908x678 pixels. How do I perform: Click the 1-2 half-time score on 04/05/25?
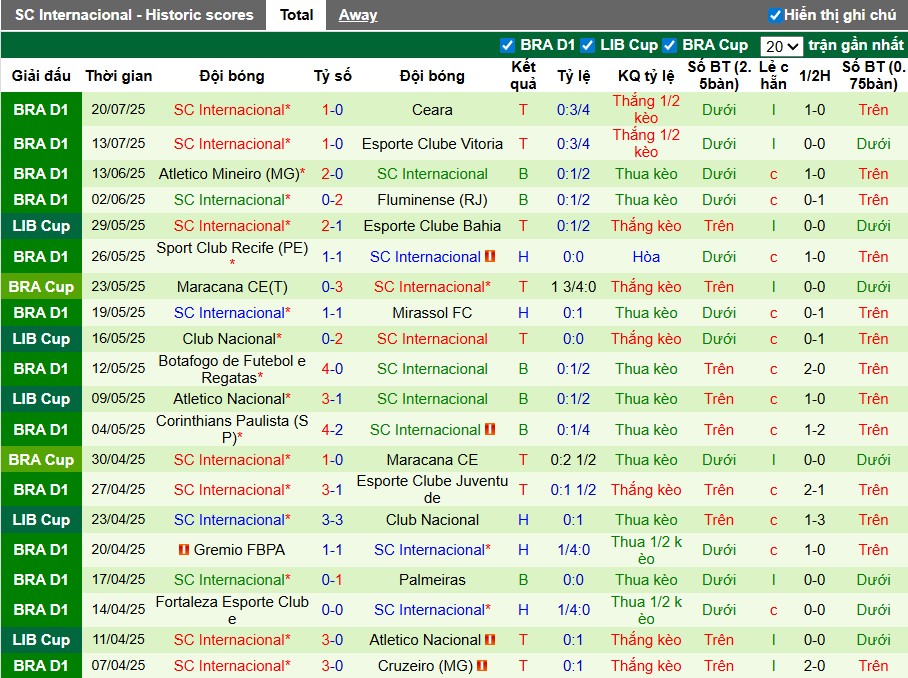814,430
